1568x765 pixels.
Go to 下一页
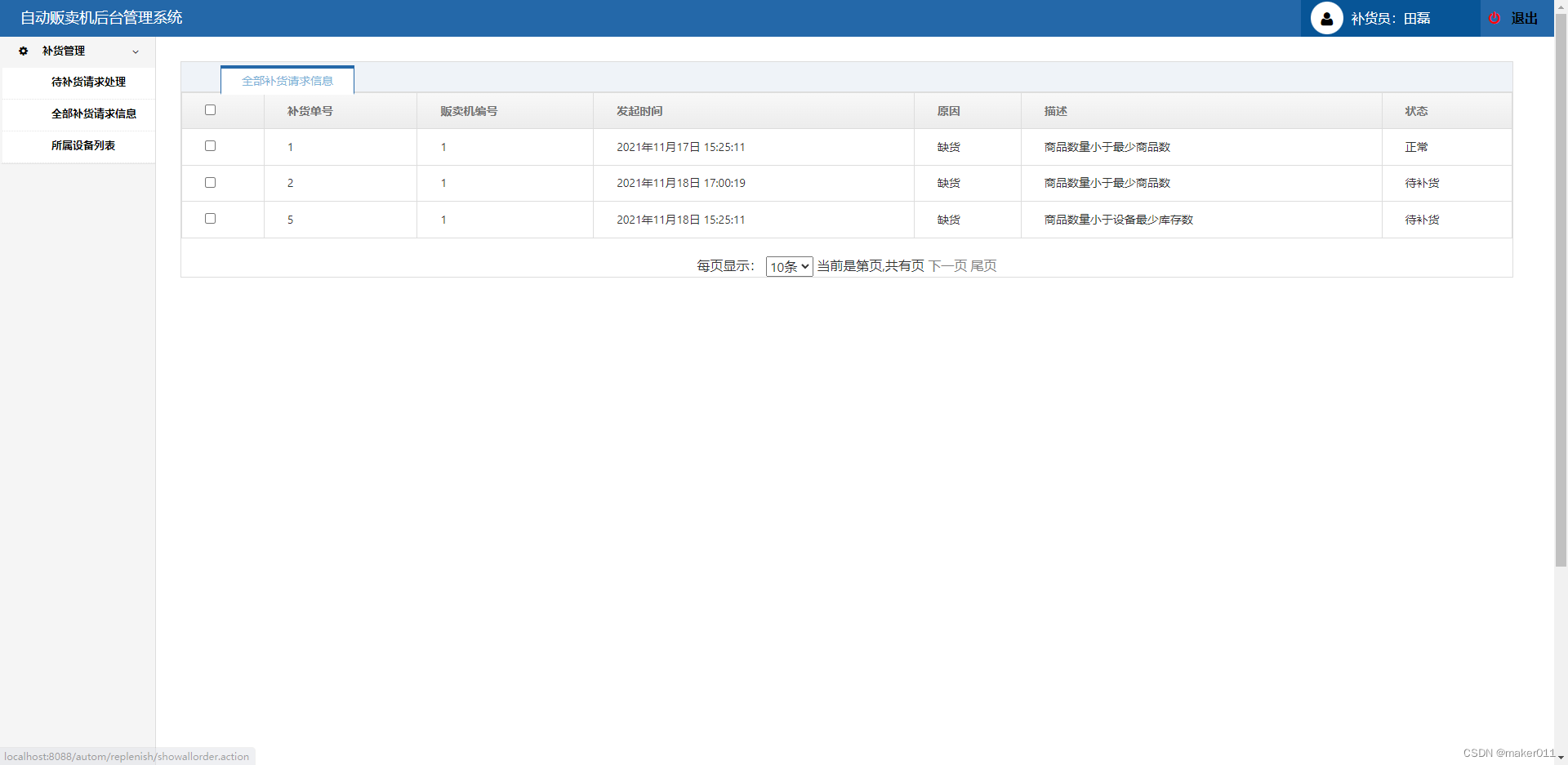click(x=947, y=265)
